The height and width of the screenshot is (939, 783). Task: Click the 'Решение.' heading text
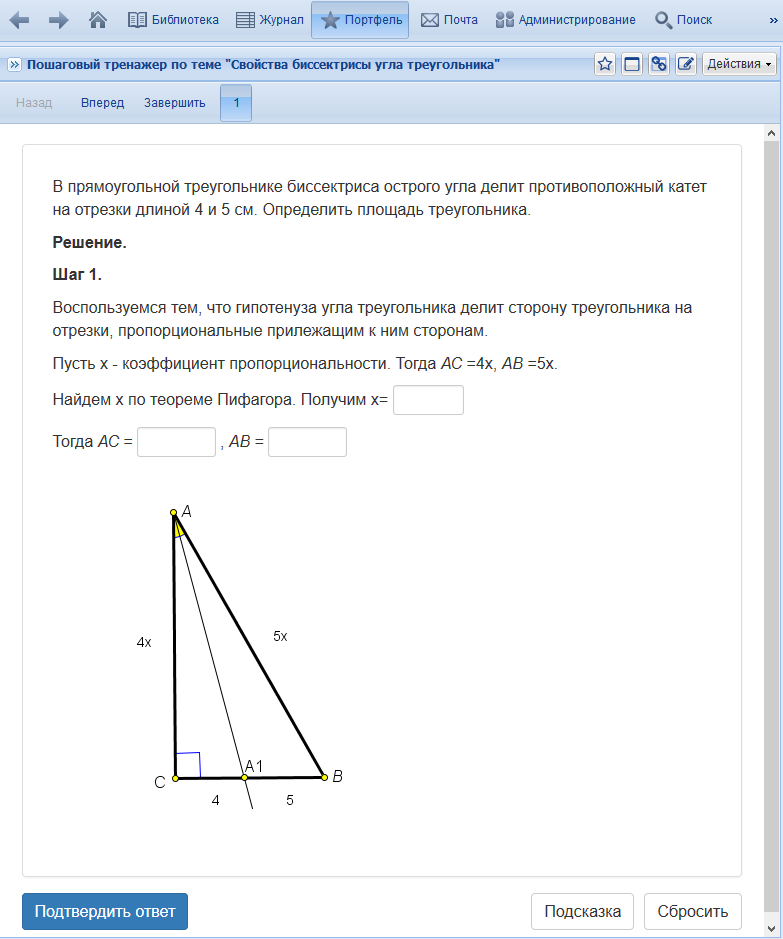point(90,243)
